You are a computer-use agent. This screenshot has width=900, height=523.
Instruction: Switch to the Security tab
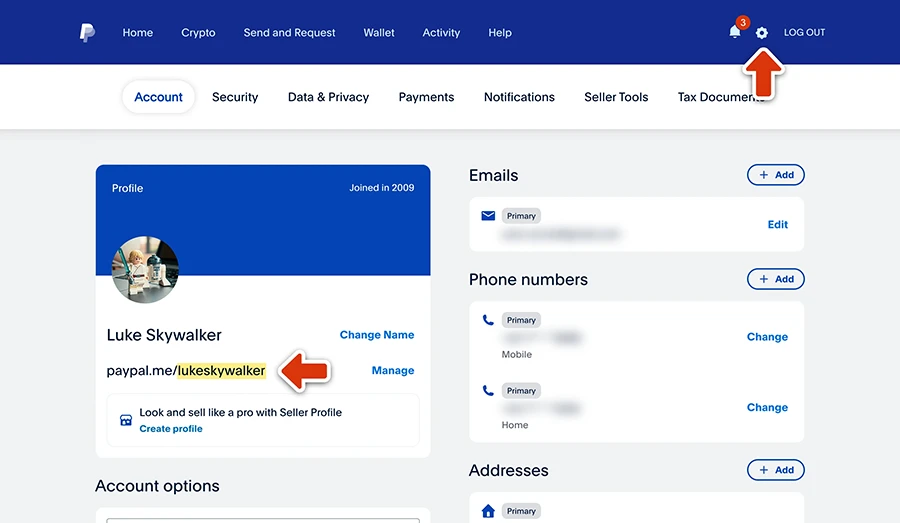[235, 97]
